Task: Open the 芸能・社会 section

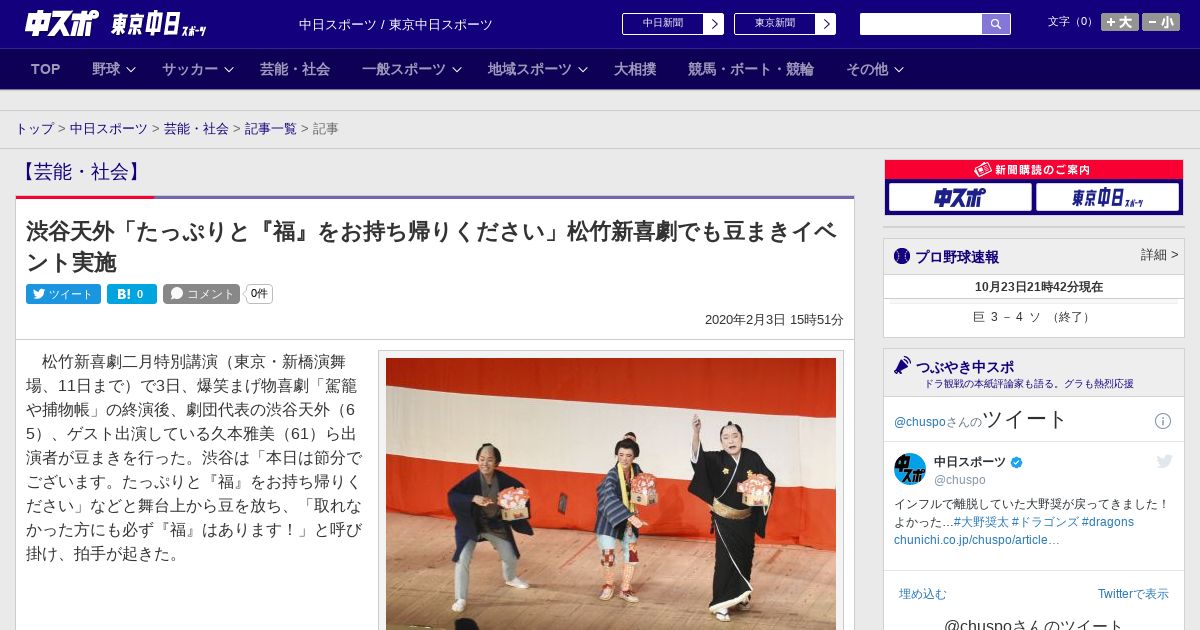Action: 295,69
